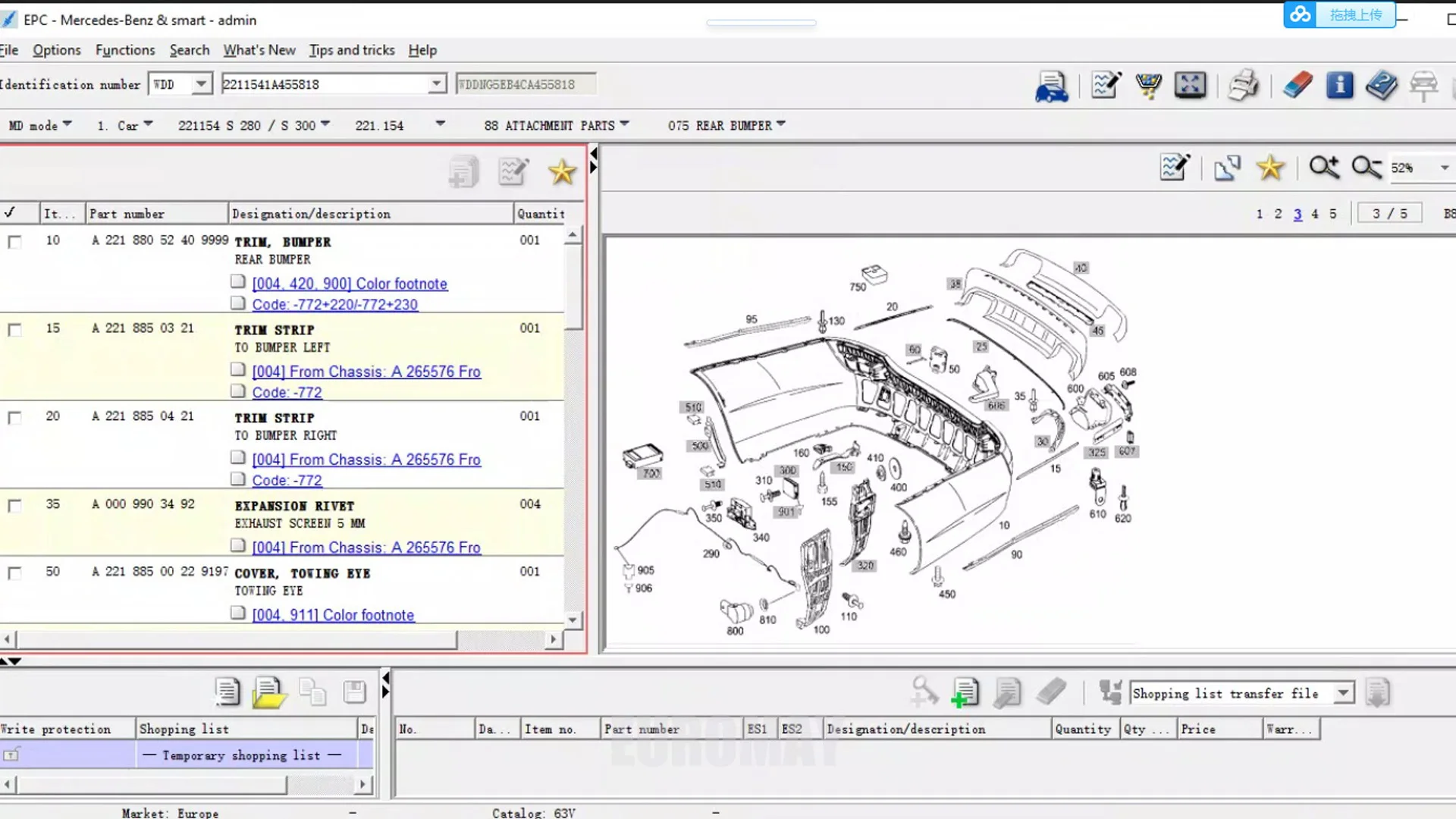Click the zoom out magnifier above diagram
This screenshot has width=1456, height=819.
click(x=1367, y=167)
